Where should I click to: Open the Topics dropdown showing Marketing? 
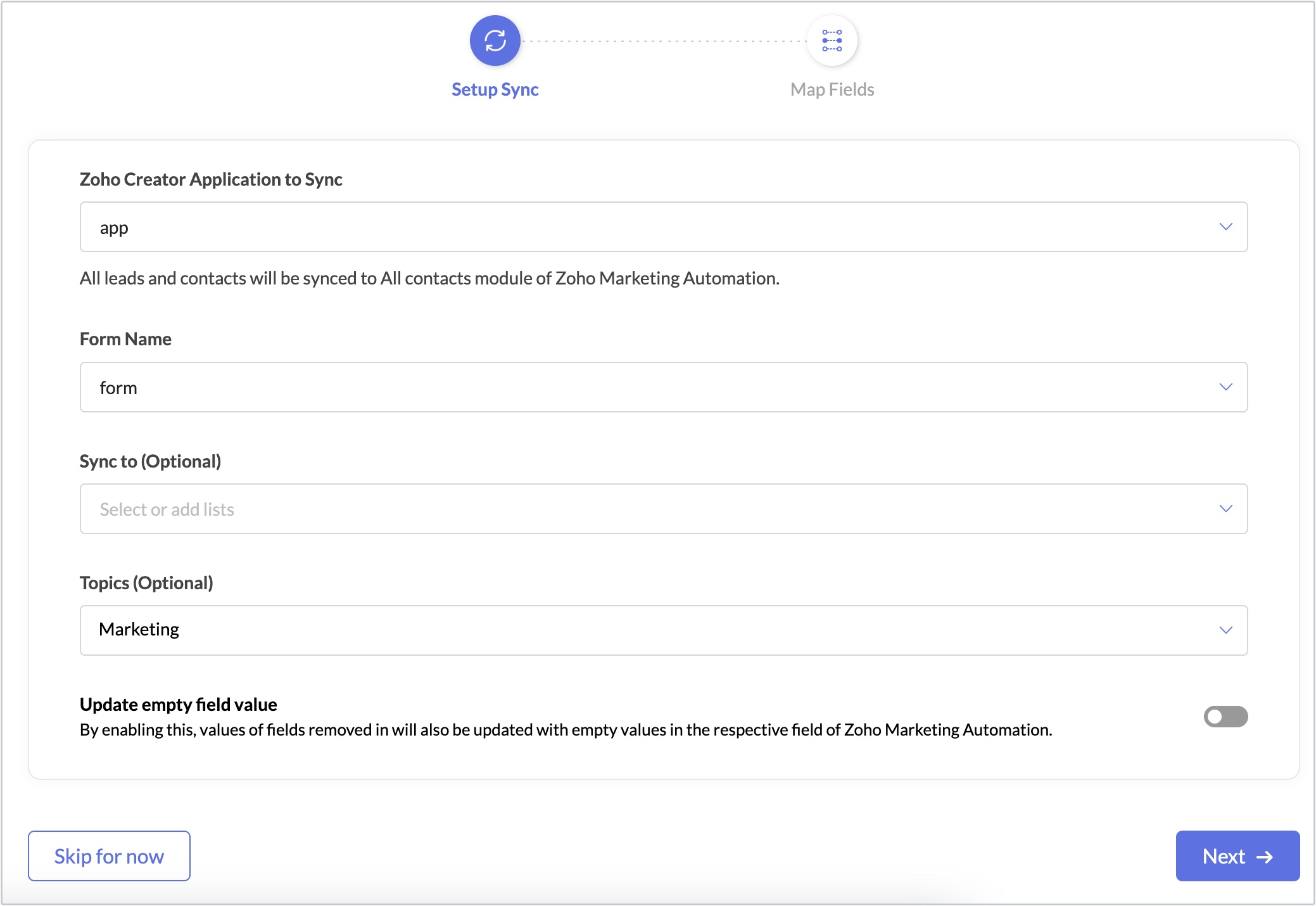point(664,630)
